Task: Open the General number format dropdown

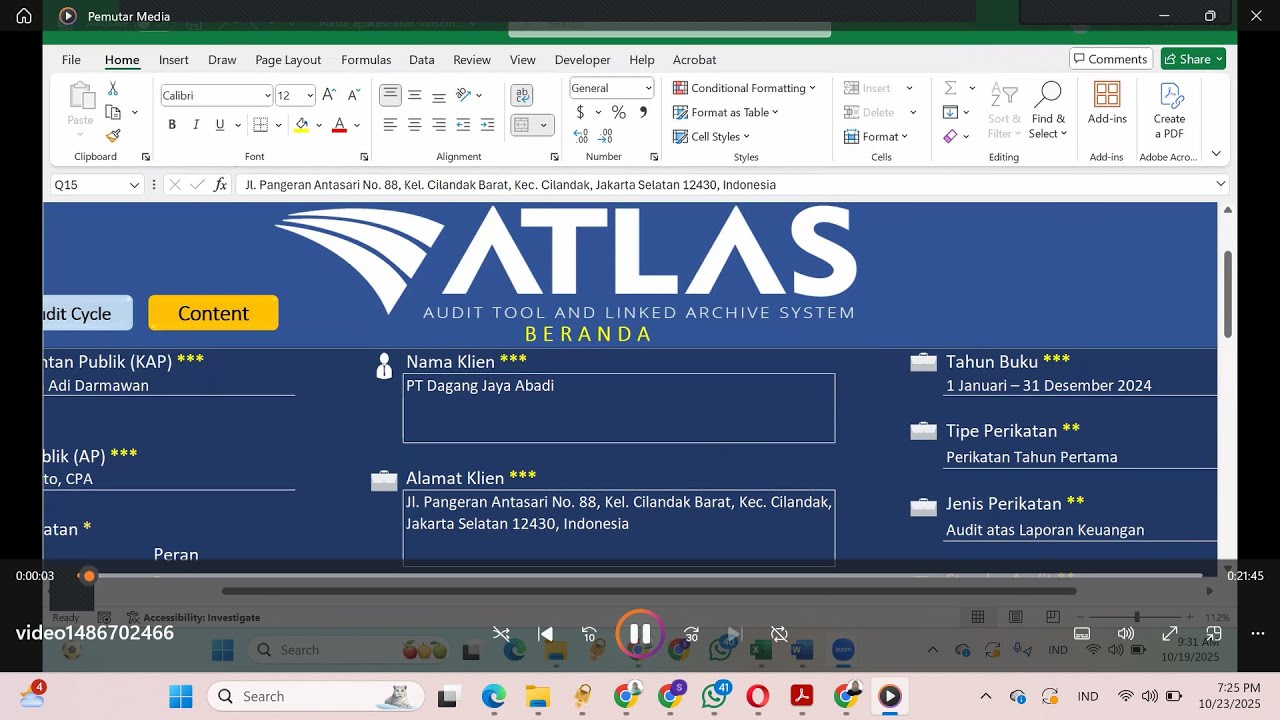Action: 648,88
